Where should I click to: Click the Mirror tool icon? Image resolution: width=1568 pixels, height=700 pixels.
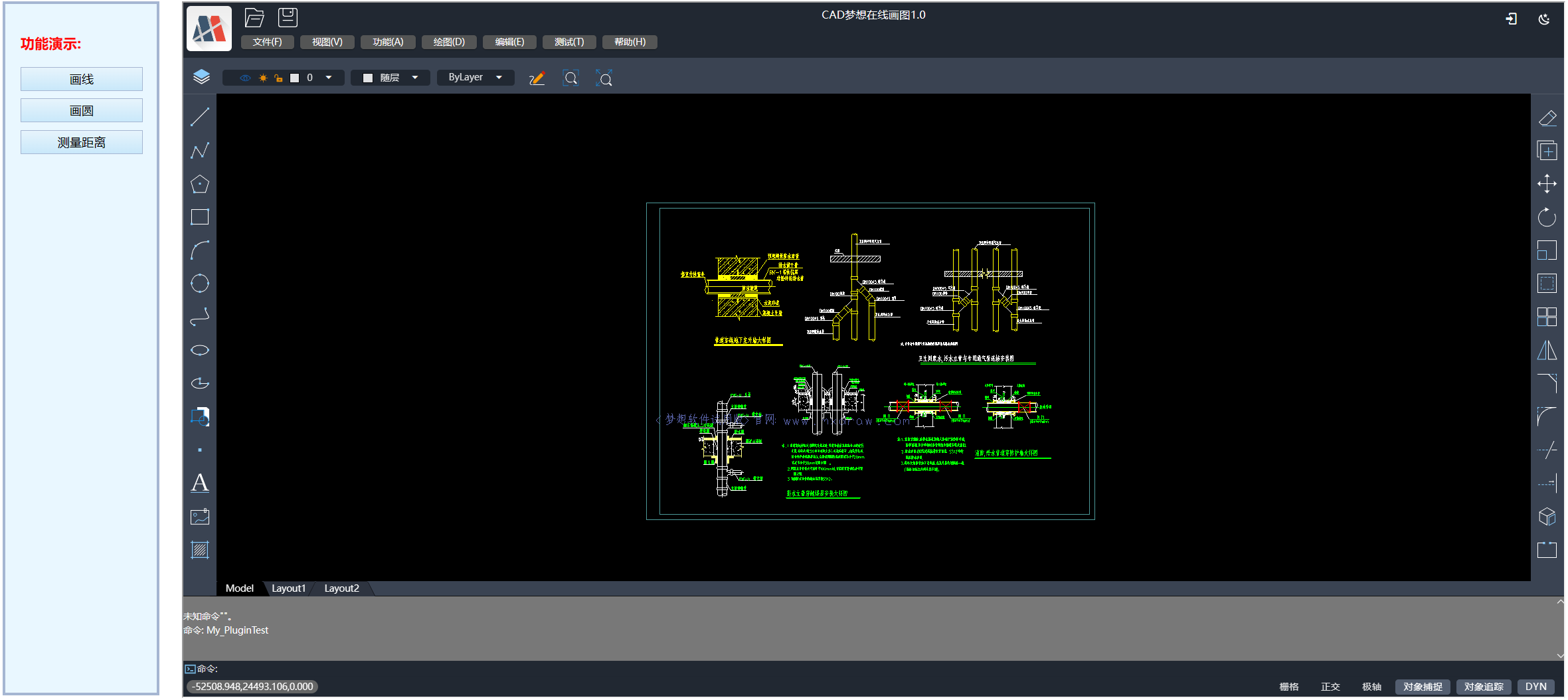pyautogui.click(x=1547, y=350)
